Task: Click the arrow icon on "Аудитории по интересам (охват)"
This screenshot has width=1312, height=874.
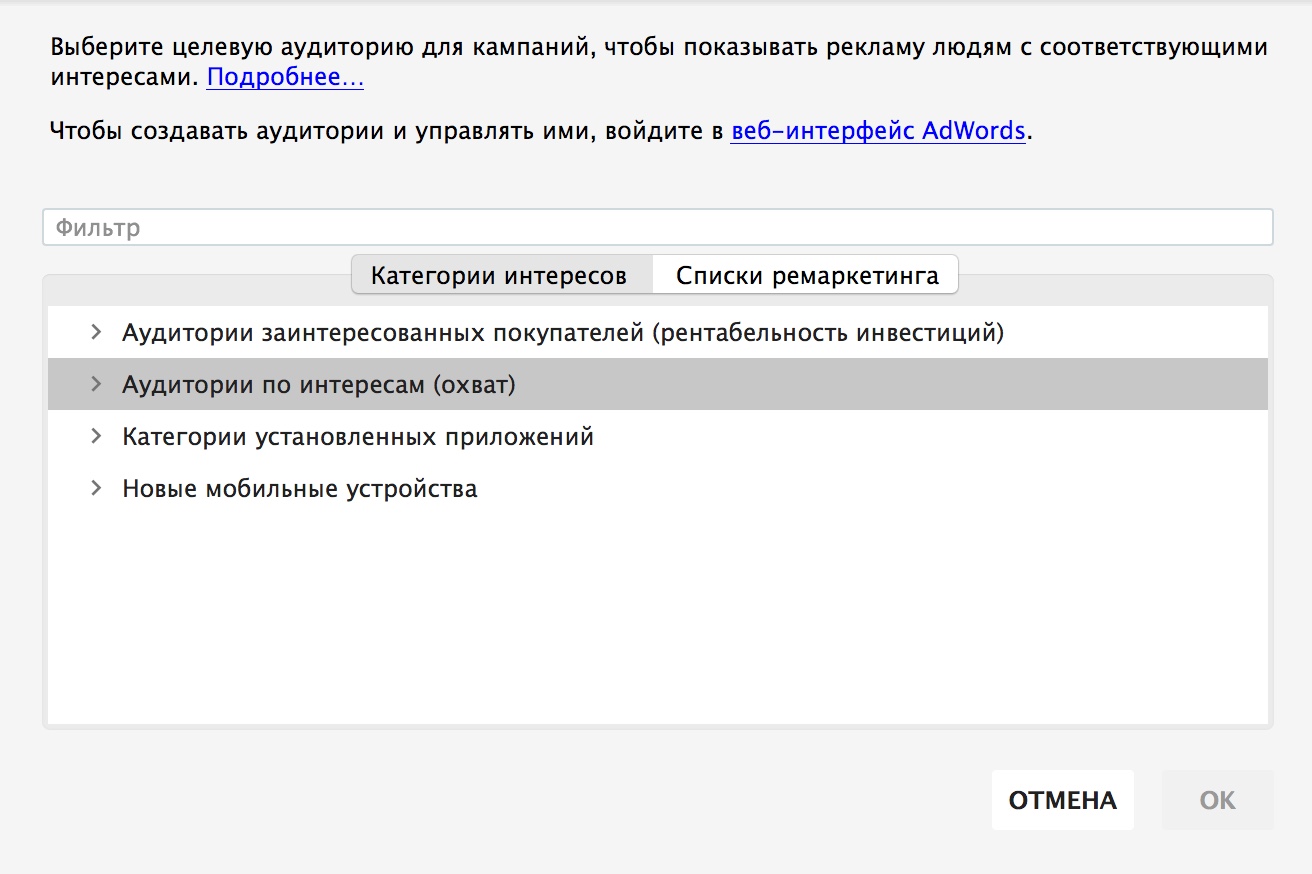Action: click(x=96, y=383)
